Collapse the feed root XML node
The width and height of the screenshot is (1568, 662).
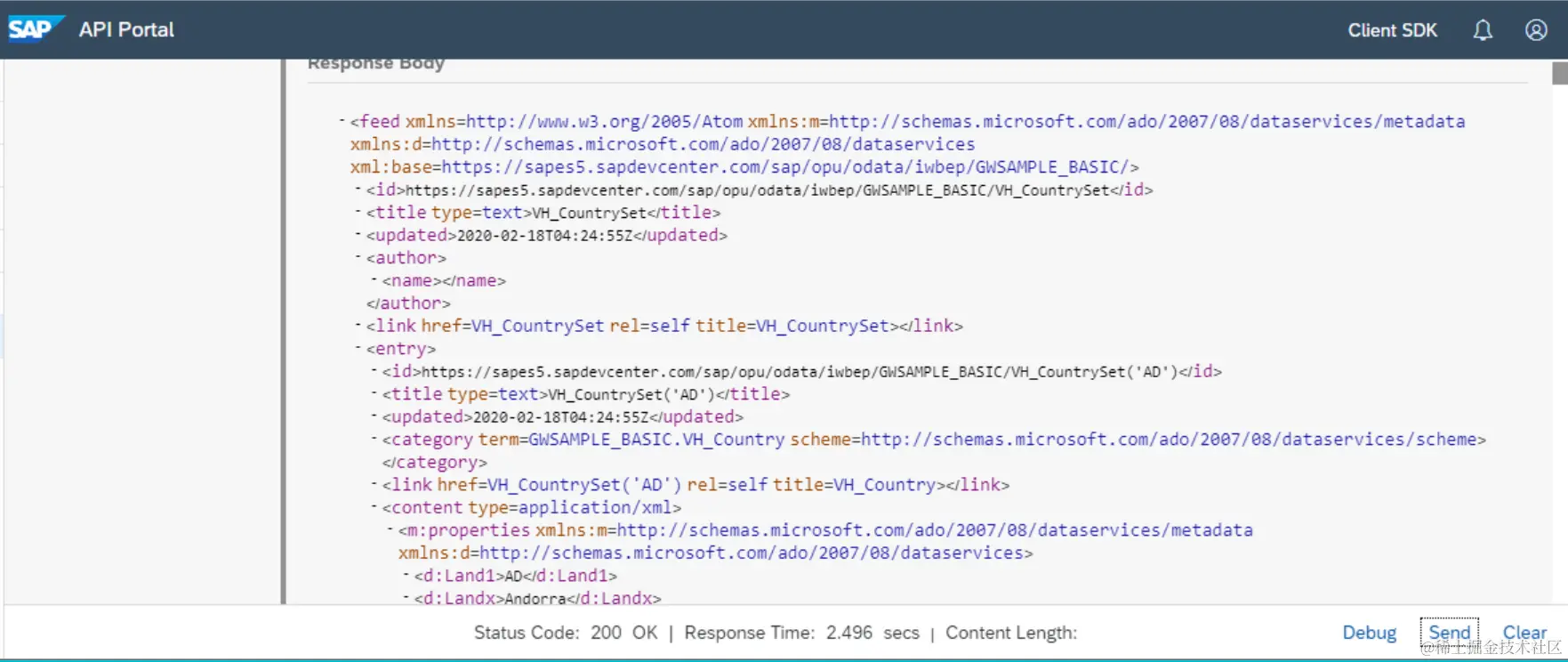tap(342, 121)
